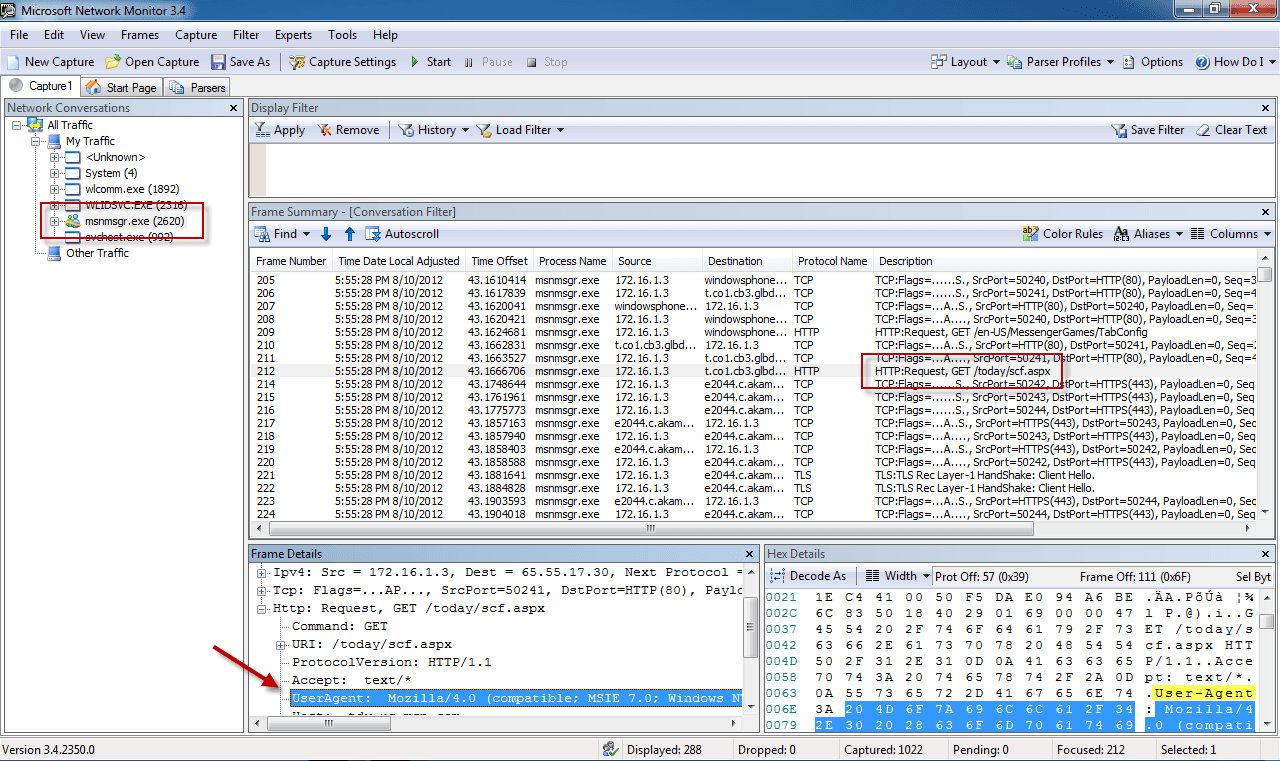The height and width of the screenshot is (761, 1280).
Task: Click Decode As in Hex Details
Action: 809,576
